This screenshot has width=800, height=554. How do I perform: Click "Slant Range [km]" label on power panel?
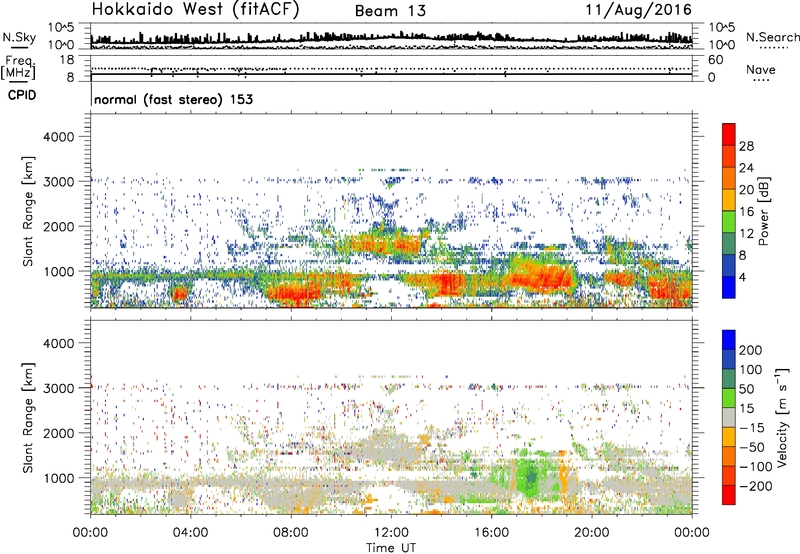(x=28, y=211)
